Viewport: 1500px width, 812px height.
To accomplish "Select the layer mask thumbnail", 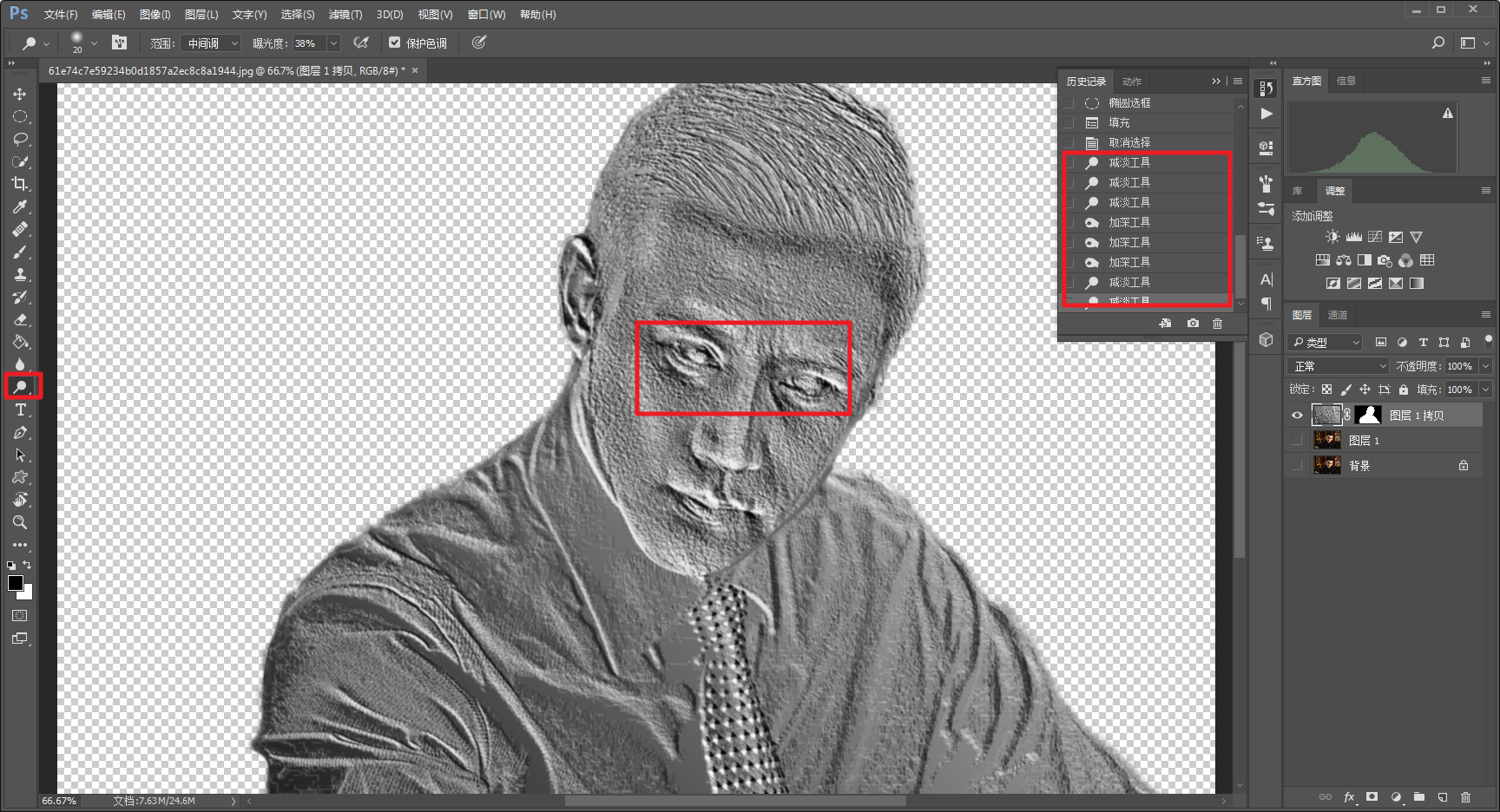I will tap(1368, 416).
